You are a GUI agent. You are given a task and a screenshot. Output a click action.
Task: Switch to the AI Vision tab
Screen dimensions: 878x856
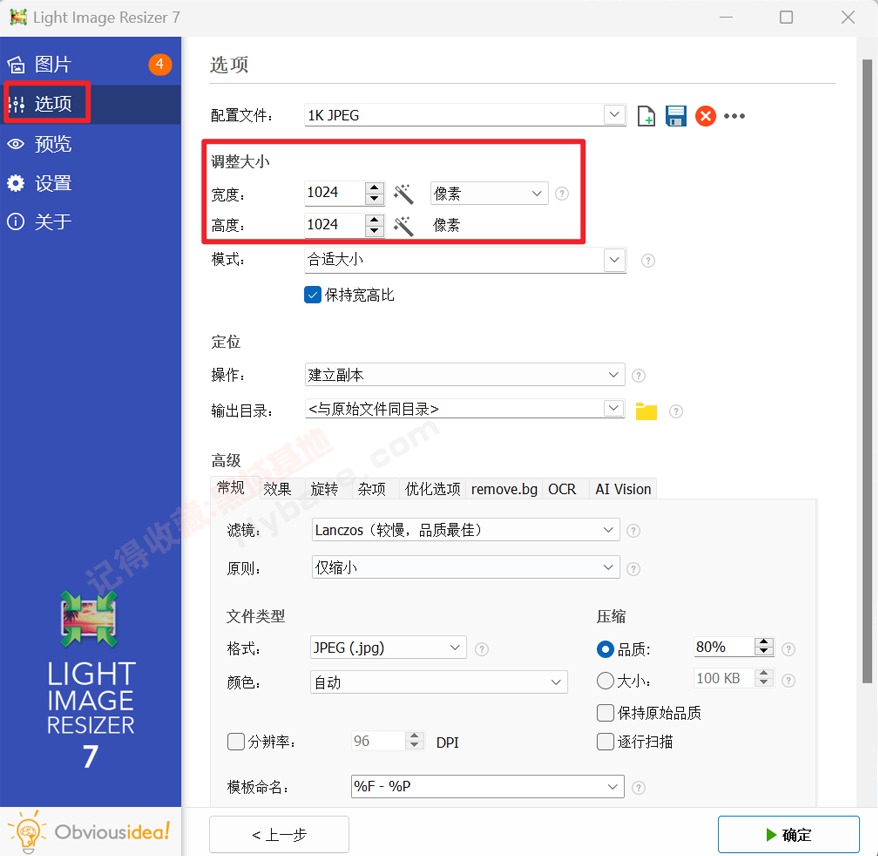click(x=623, y=489)
